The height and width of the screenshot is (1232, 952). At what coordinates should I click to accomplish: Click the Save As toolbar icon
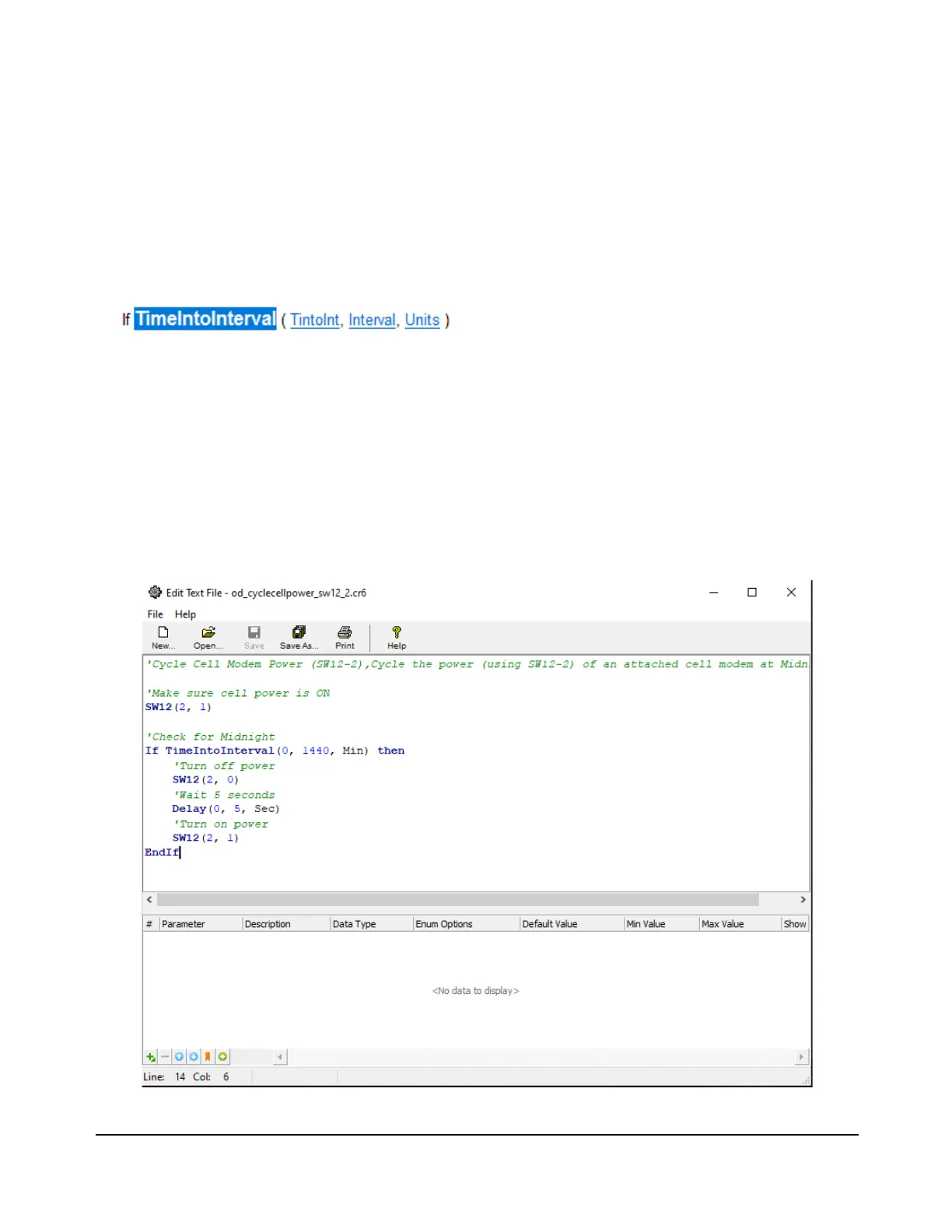(299, 637)
